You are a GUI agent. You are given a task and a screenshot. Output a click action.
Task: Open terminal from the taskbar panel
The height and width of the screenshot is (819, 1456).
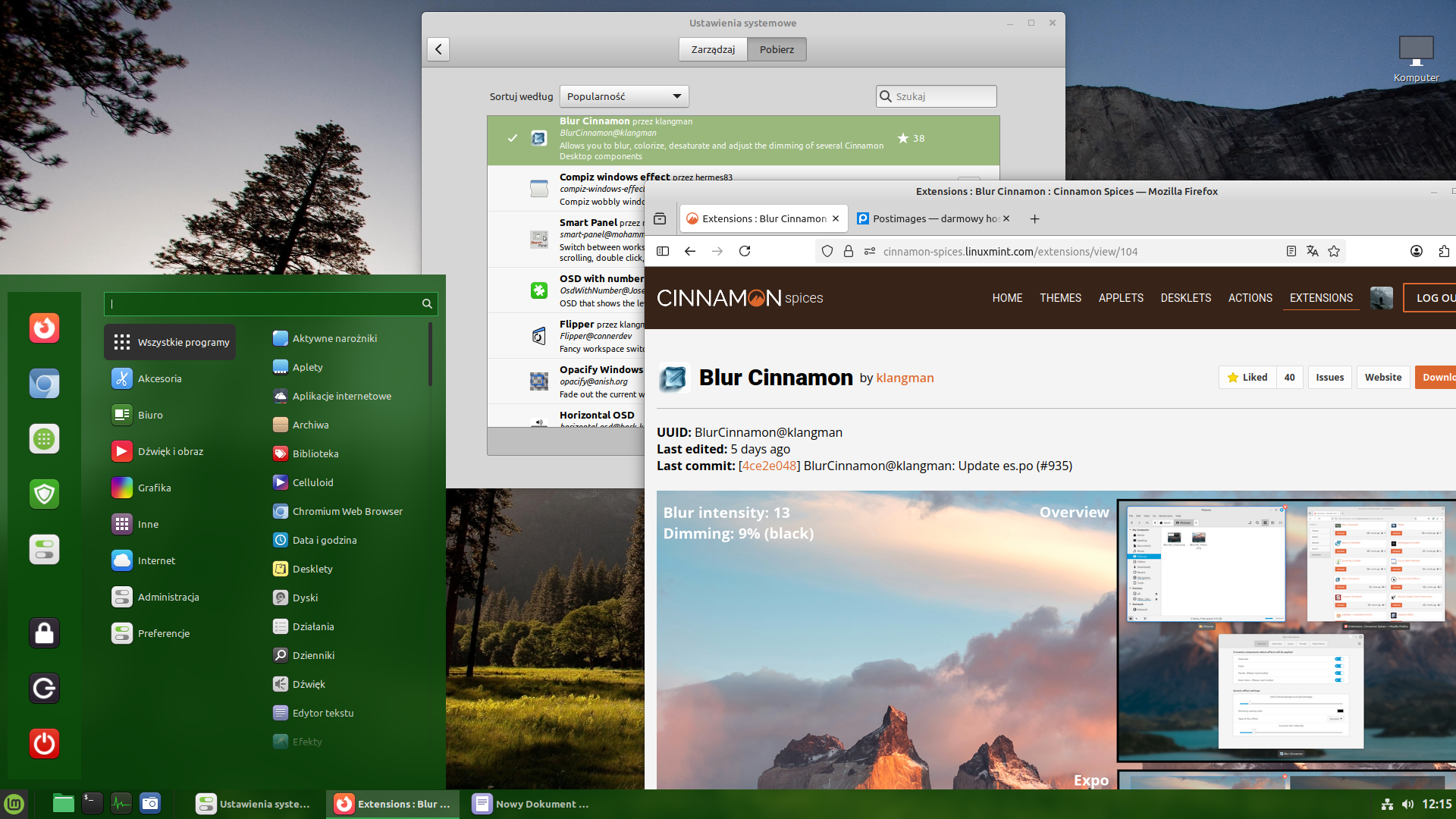pyautogui.click(x=92, y=803)
